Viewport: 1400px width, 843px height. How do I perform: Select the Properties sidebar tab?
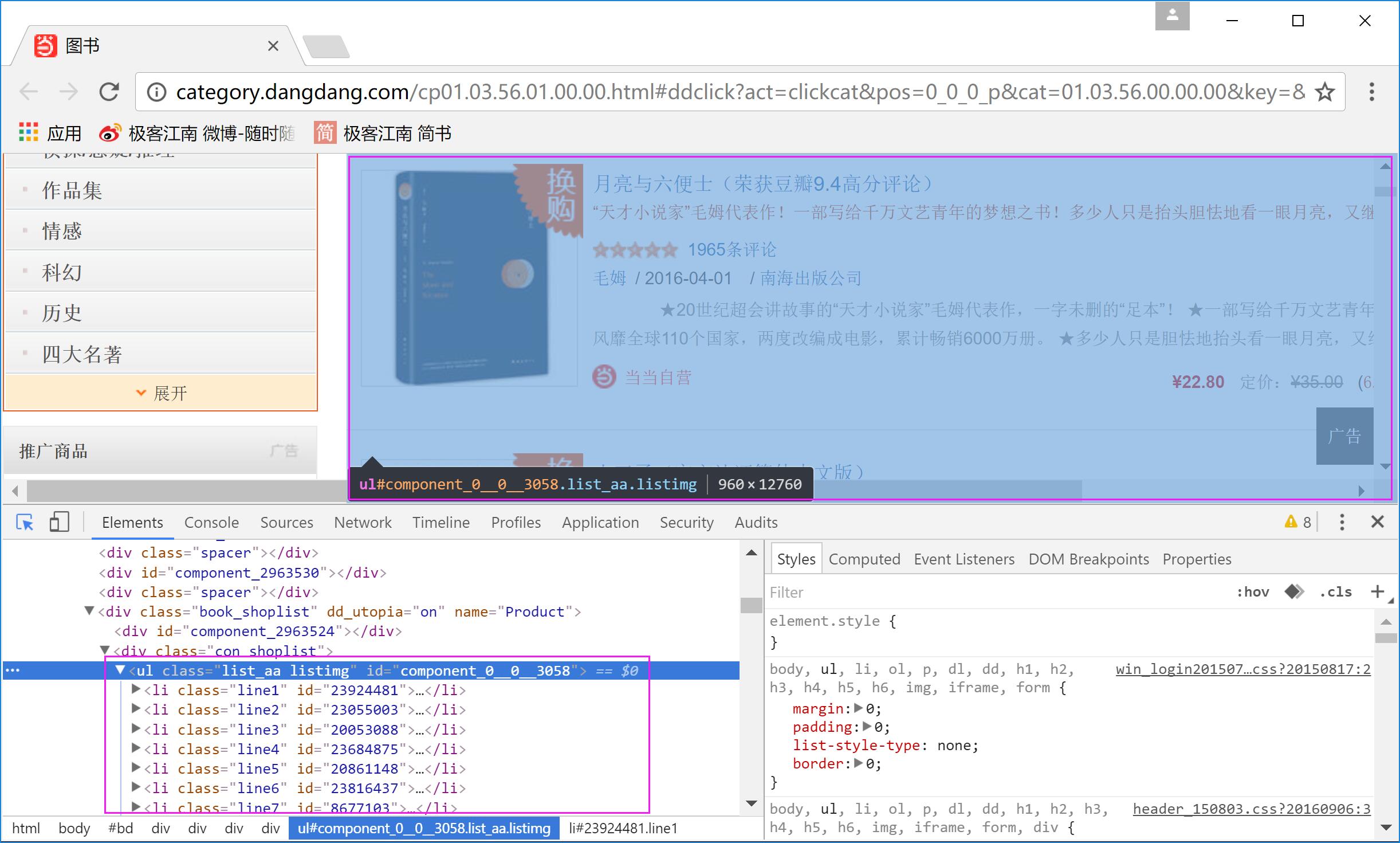coord(1197,559)
